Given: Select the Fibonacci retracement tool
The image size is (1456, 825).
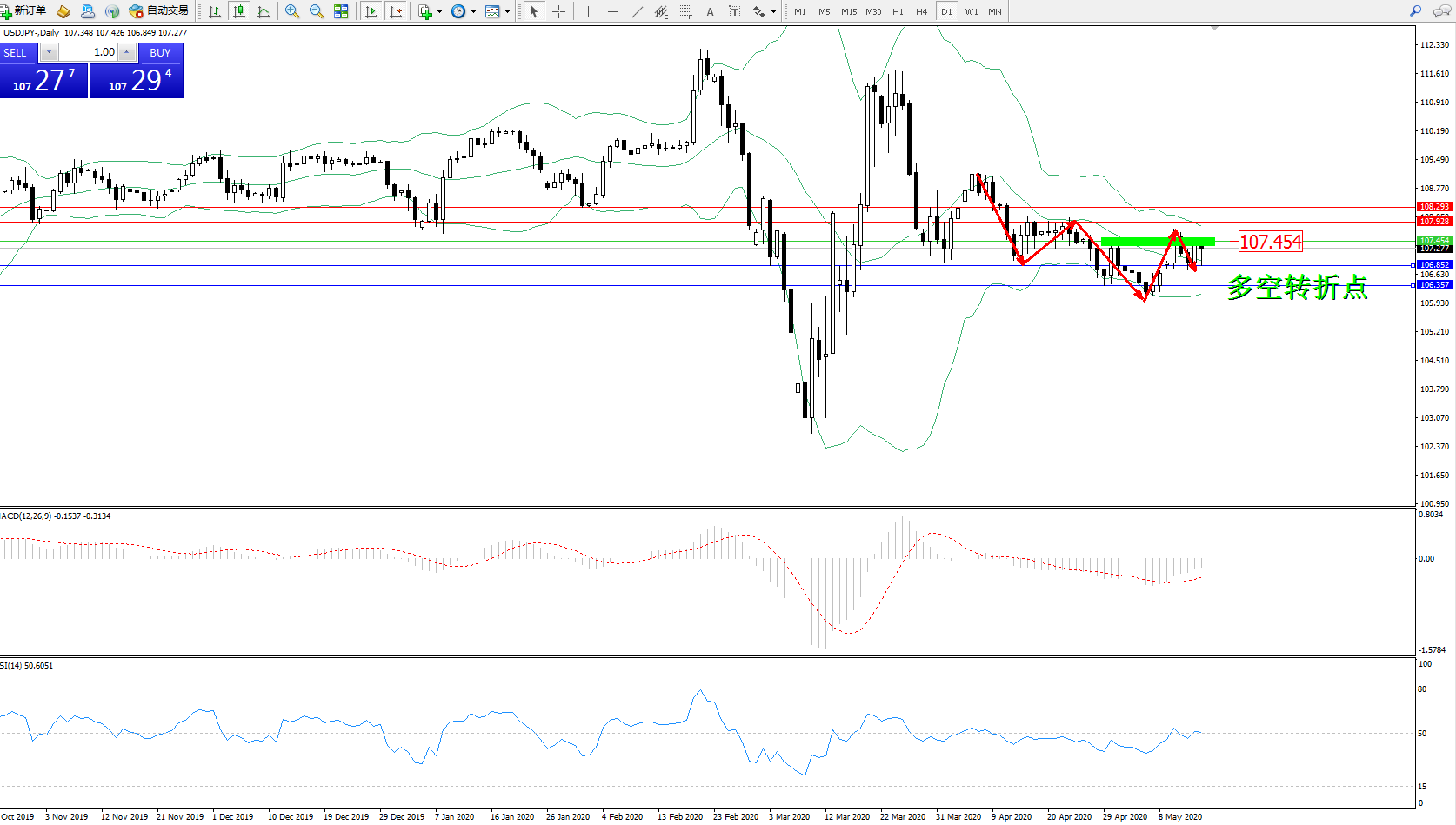Looking at the screenshot, I should [x=686, y=11].
